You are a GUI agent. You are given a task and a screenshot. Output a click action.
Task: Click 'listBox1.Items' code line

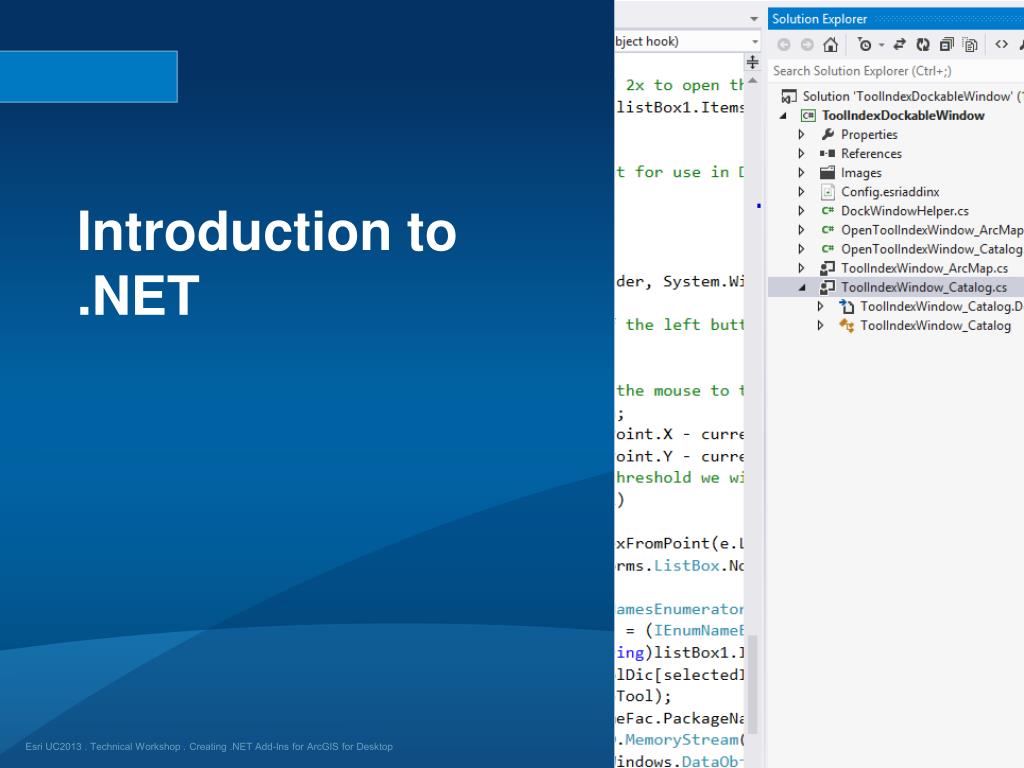[x=679, y=107]
